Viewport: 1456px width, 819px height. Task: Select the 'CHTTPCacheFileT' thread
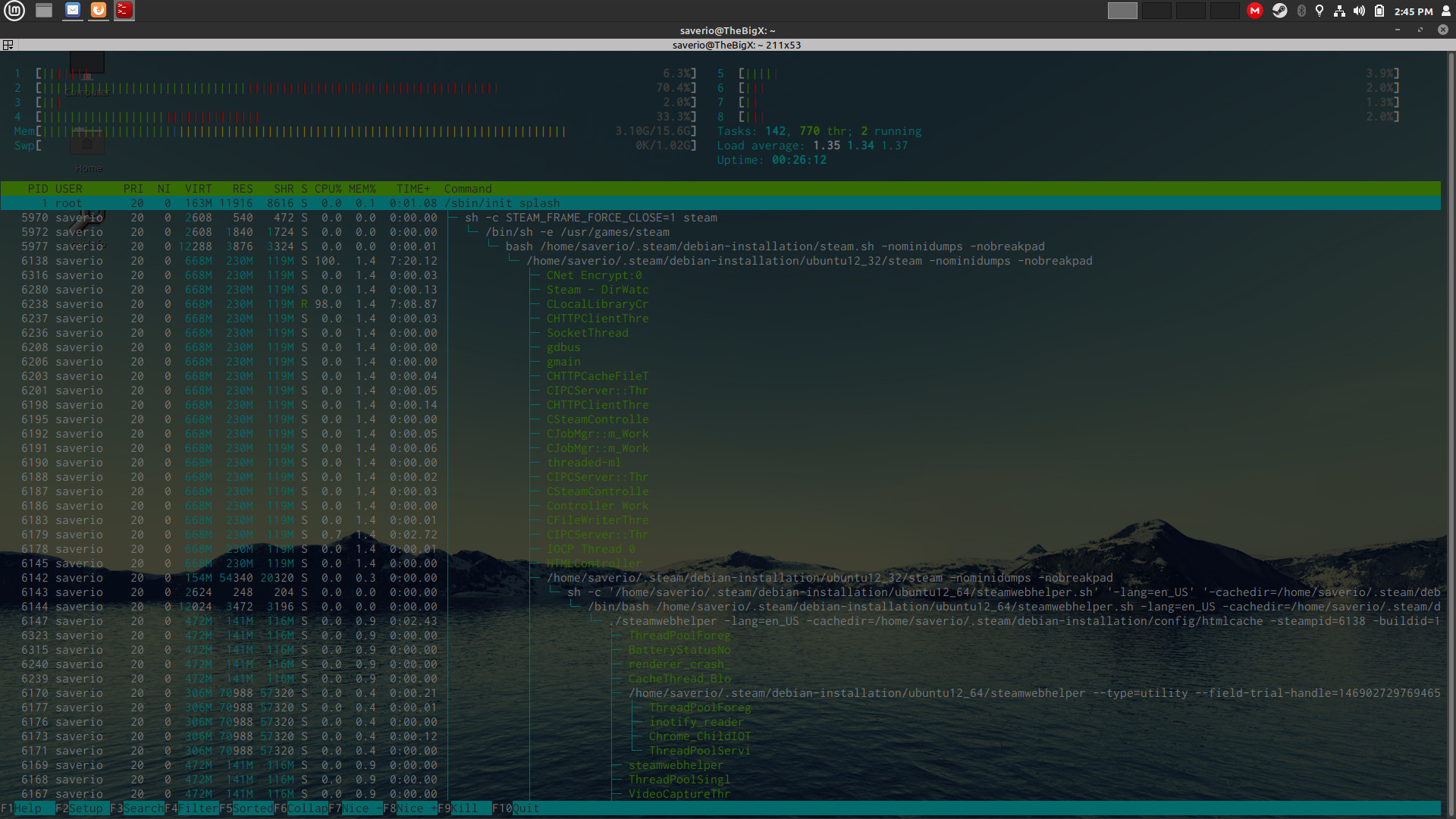point(598,376)
